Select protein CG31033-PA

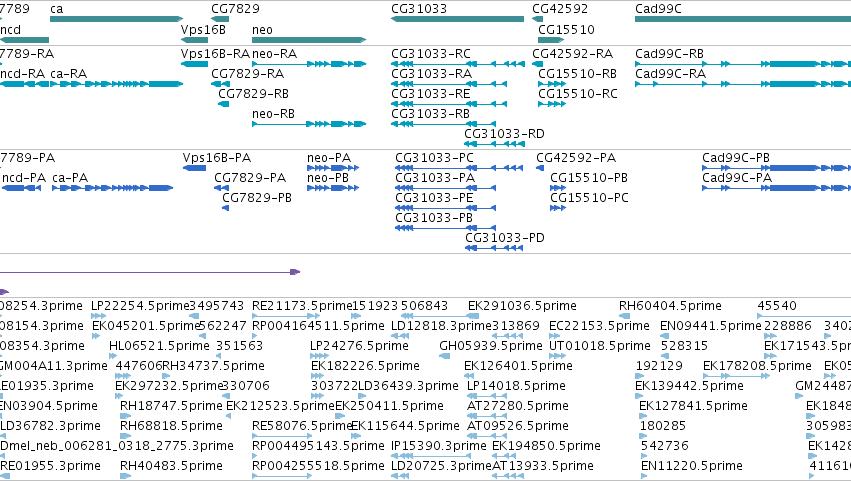coord(445,188)
